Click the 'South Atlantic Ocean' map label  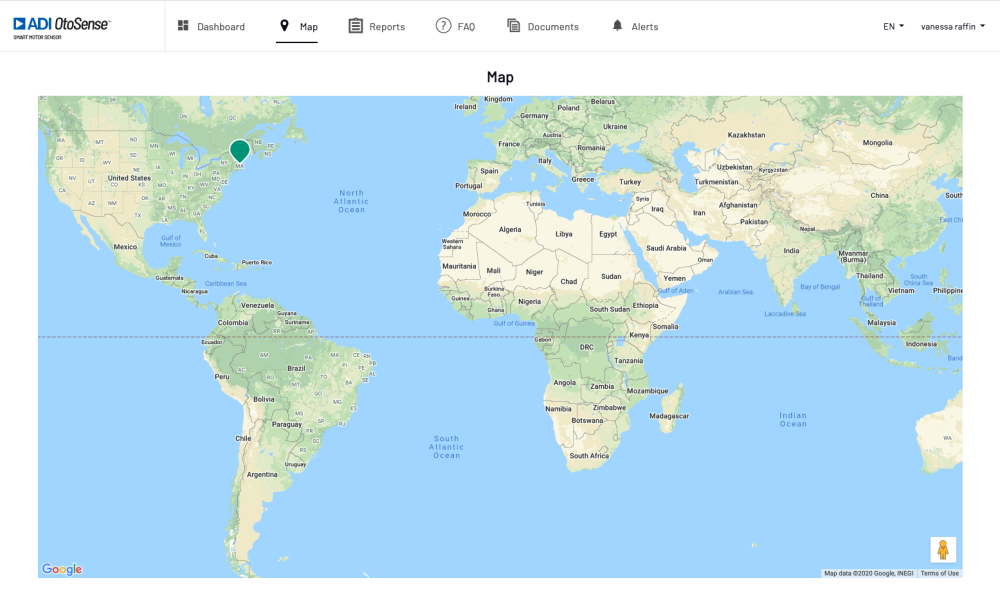(446, 447)
